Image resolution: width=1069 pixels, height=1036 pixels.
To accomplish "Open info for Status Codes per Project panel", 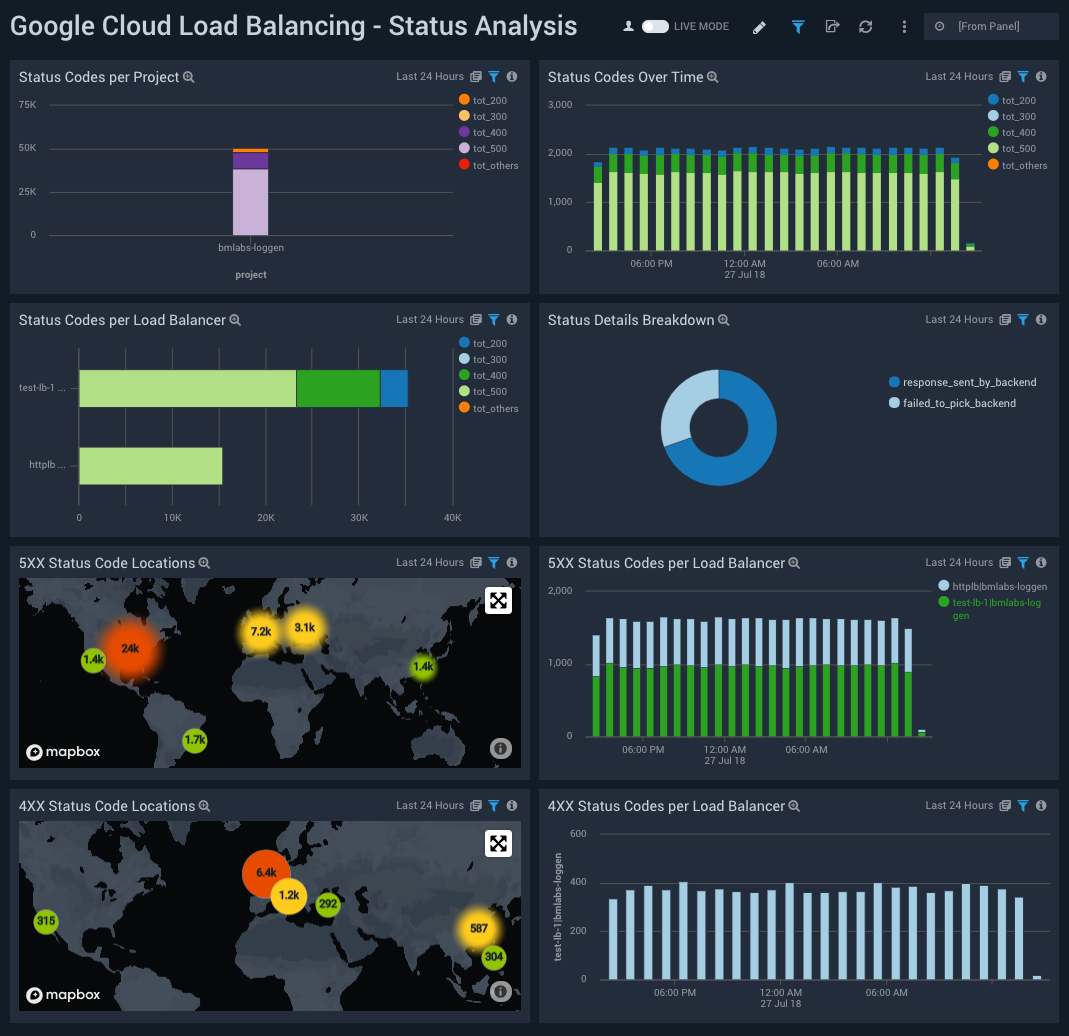I will click(x=511, y=76).
